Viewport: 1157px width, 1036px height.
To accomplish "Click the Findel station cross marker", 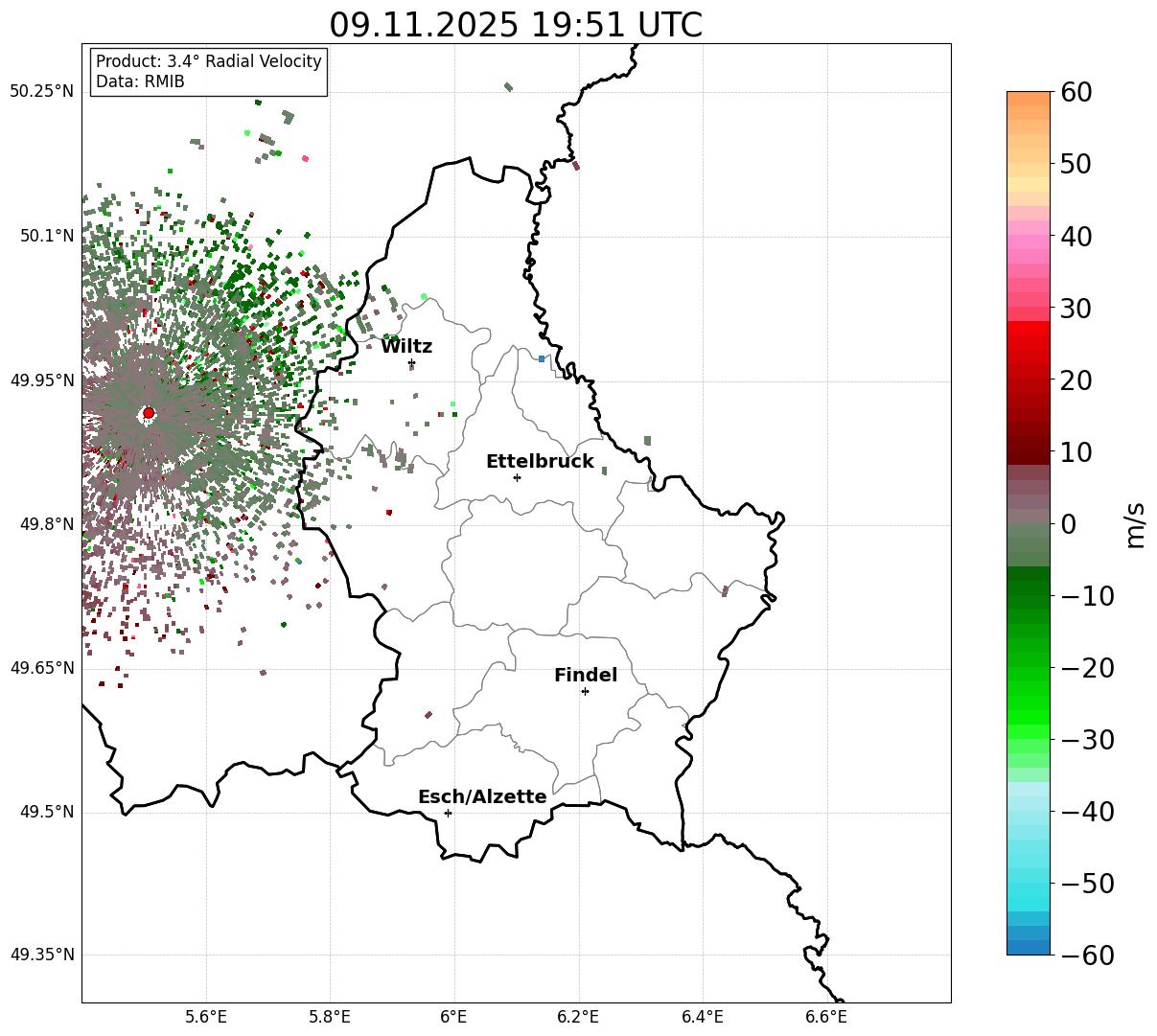I will click(585, 691).
